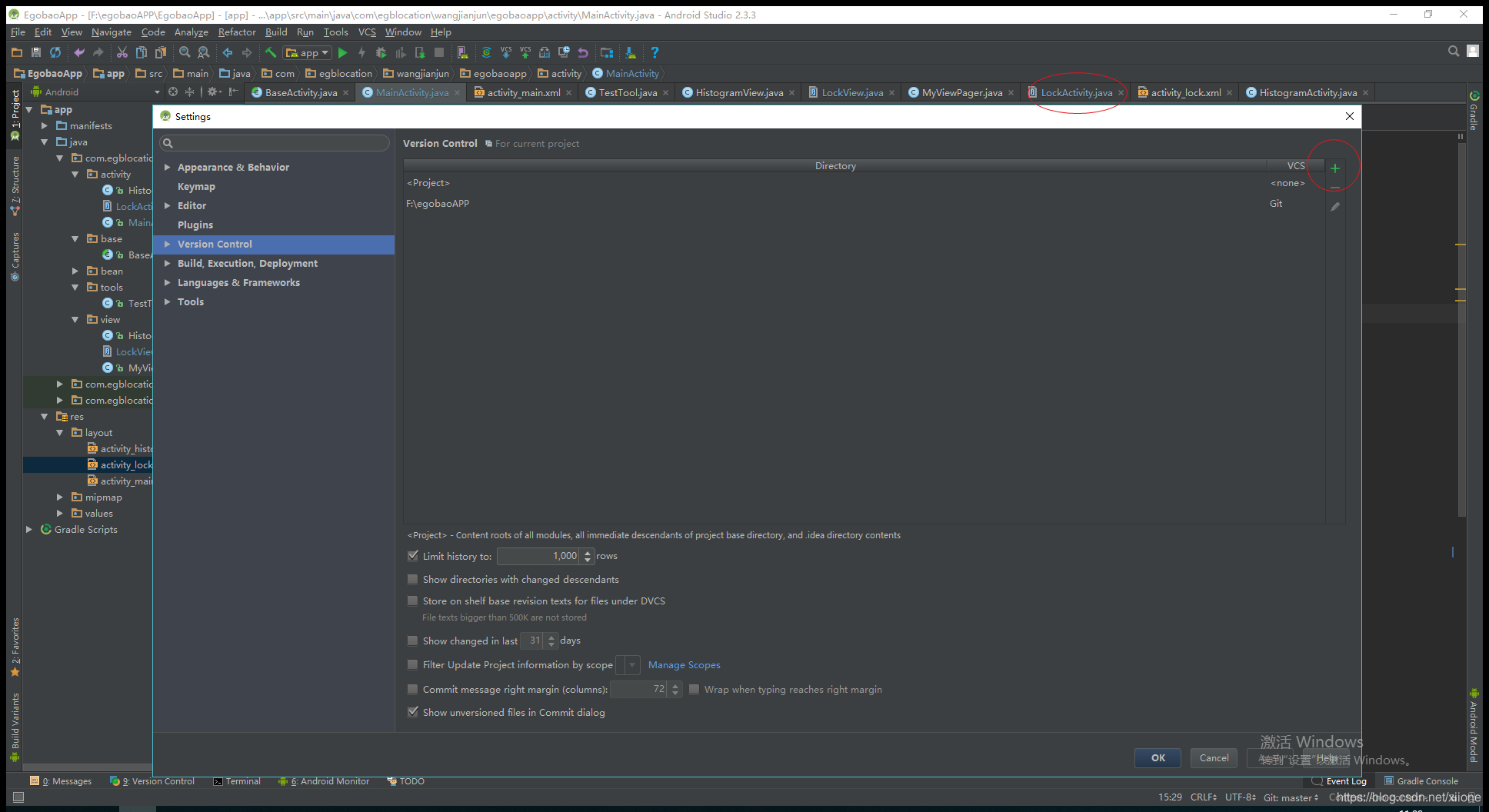Click the Find magnifier icon
This screenshot has height=812, width=1489.
pyautogui.click(x=185, y=52)
